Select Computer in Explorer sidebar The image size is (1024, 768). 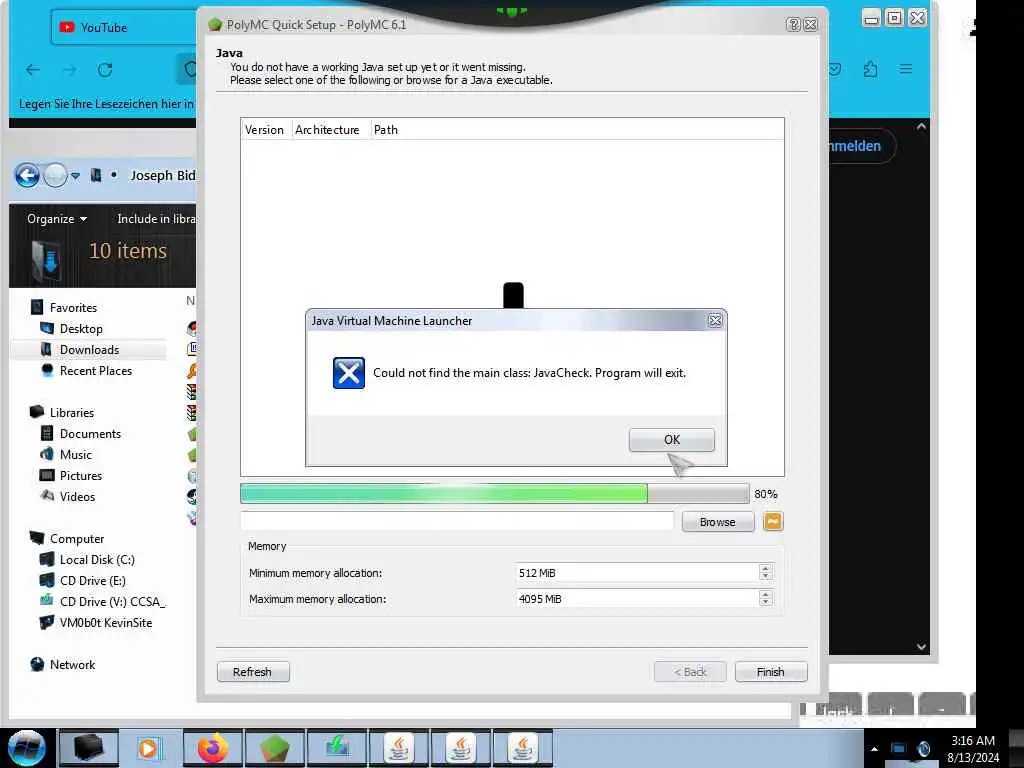point(77,539)
